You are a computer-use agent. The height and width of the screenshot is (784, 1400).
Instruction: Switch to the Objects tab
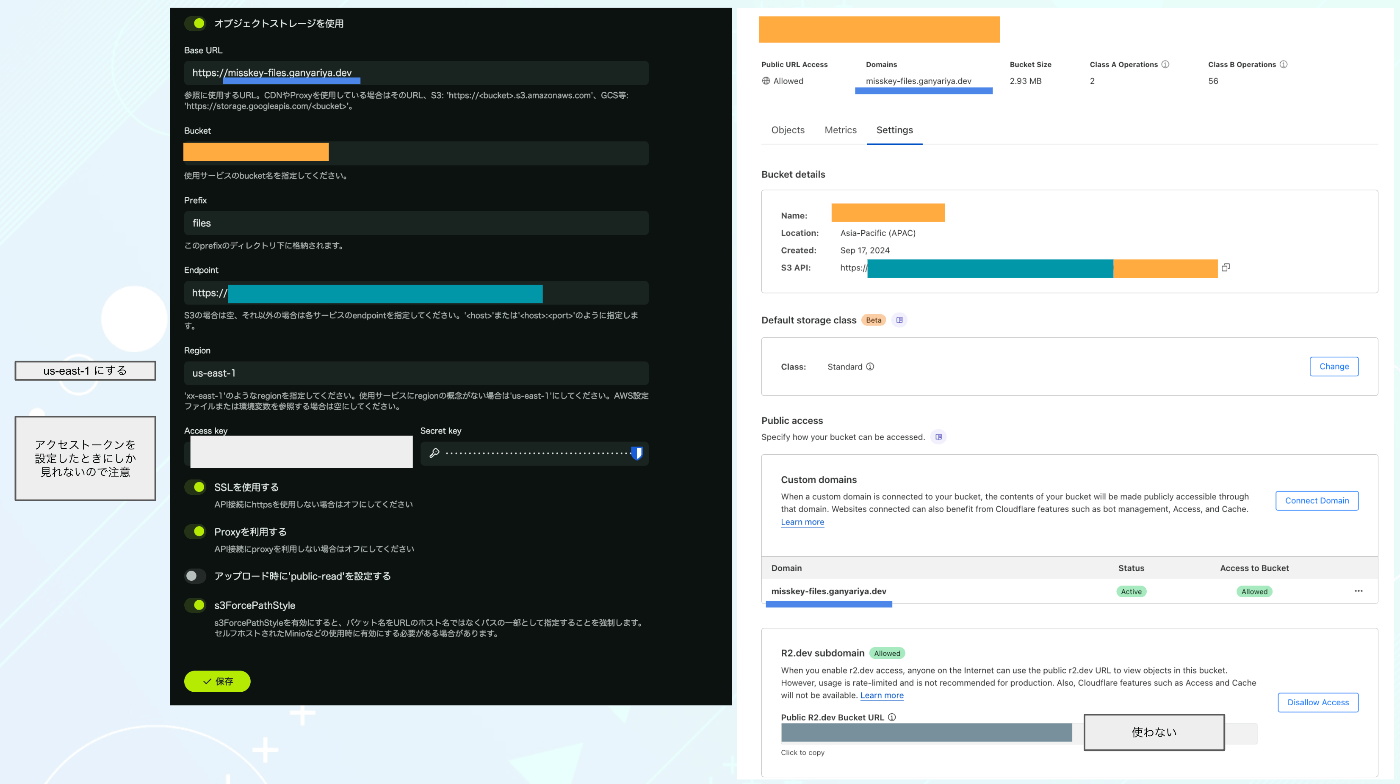(x=788, y=130)
